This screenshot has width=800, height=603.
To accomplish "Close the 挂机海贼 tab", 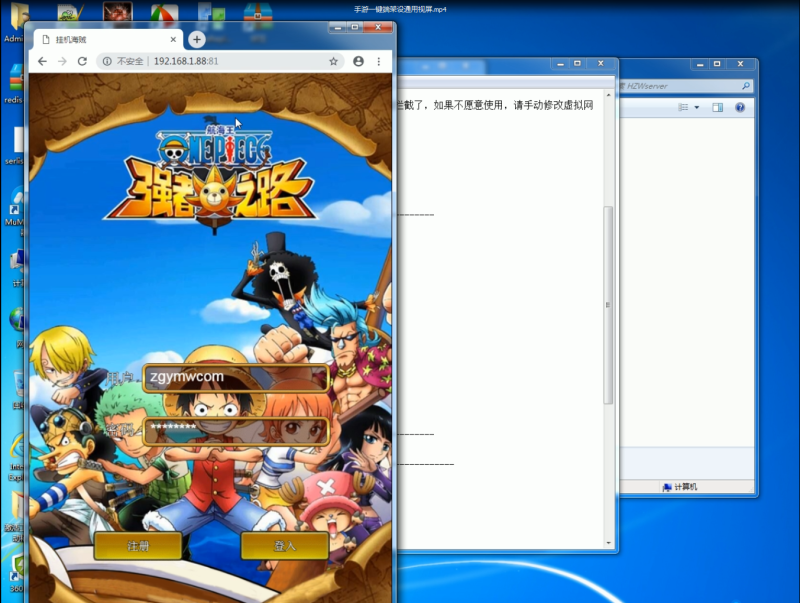I will pos(173,39).
